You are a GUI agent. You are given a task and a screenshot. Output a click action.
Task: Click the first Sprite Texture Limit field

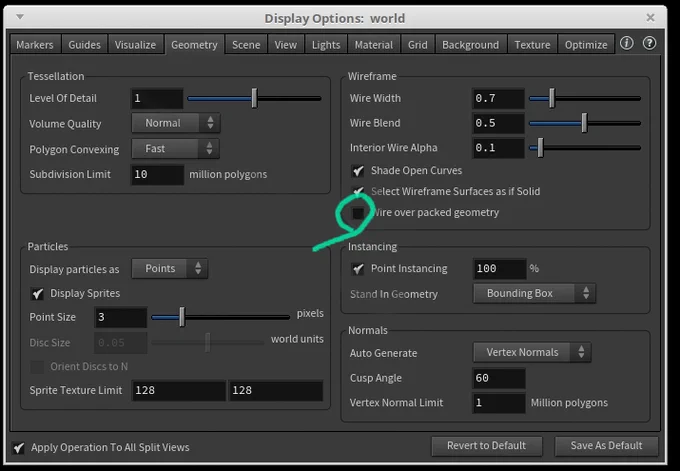[x=179, y=390]
